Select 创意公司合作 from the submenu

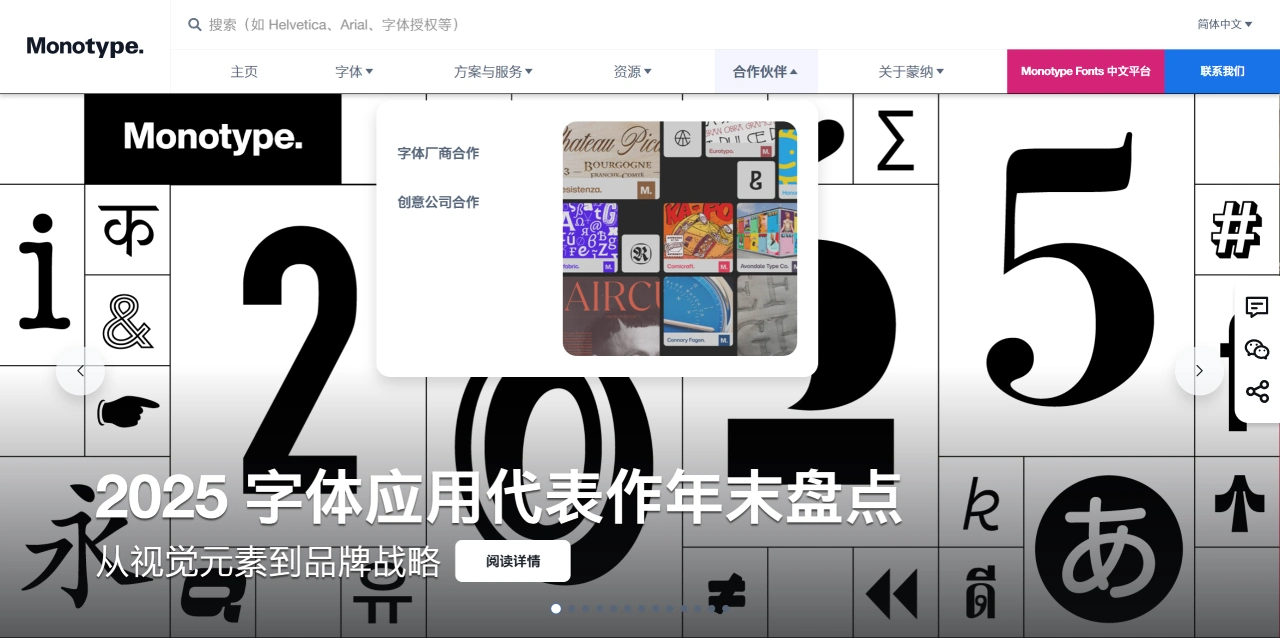tap(438, 202)
